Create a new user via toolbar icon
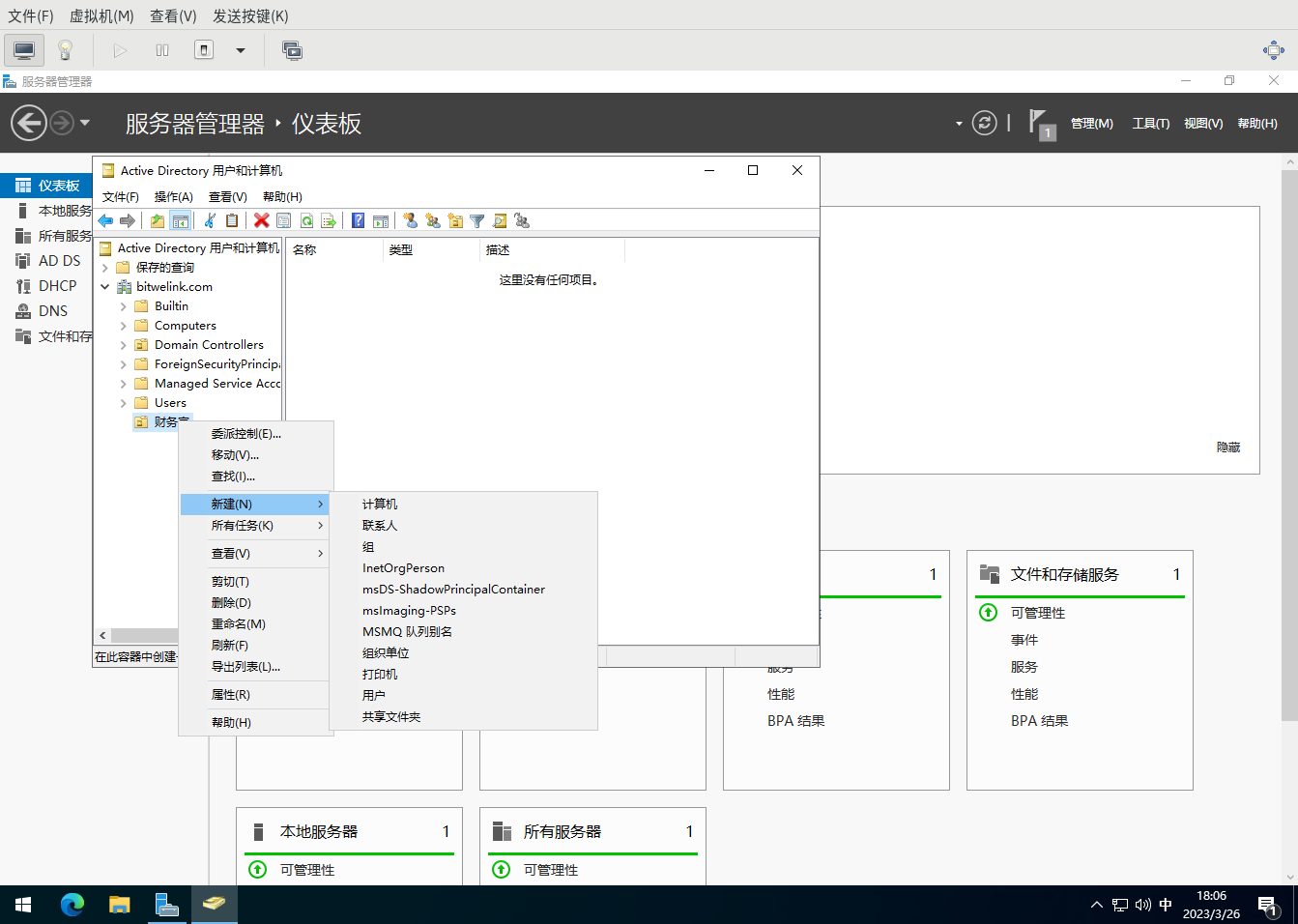Screen dimensions: 1298x924 tap(410, 220)
